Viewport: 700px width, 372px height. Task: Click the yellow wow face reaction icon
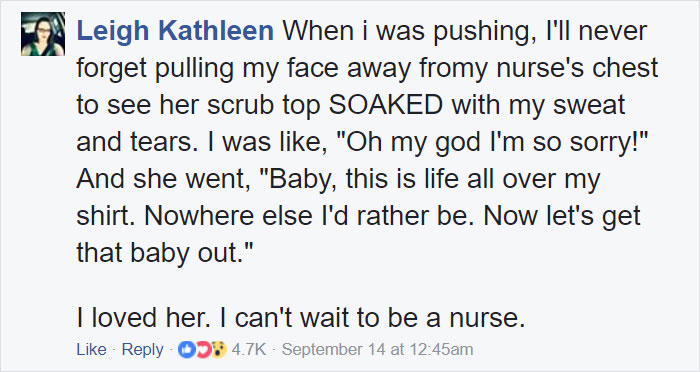coord(218,350)
